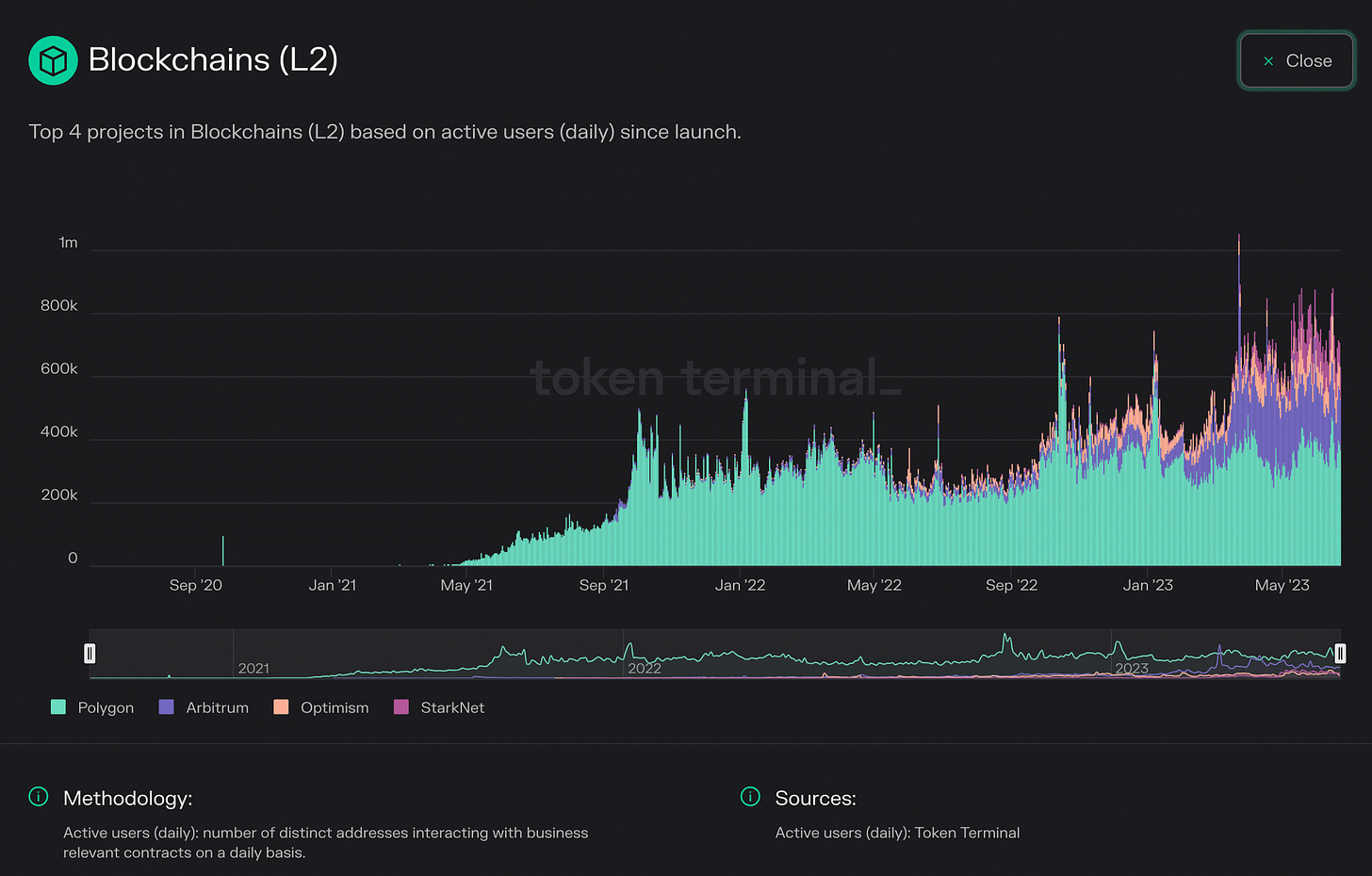
Task: Click the Blockchains (L2) cube logo icon
Action: click(53, 60)
